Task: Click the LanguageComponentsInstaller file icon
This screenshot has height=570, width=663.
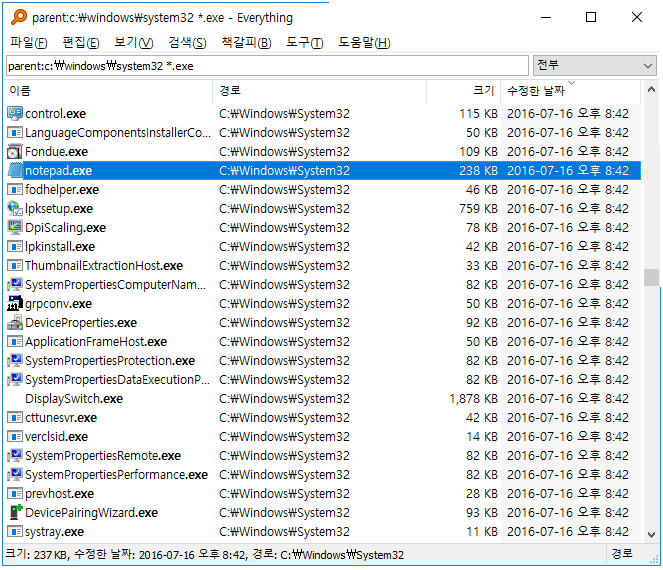Action: [15, 132]
